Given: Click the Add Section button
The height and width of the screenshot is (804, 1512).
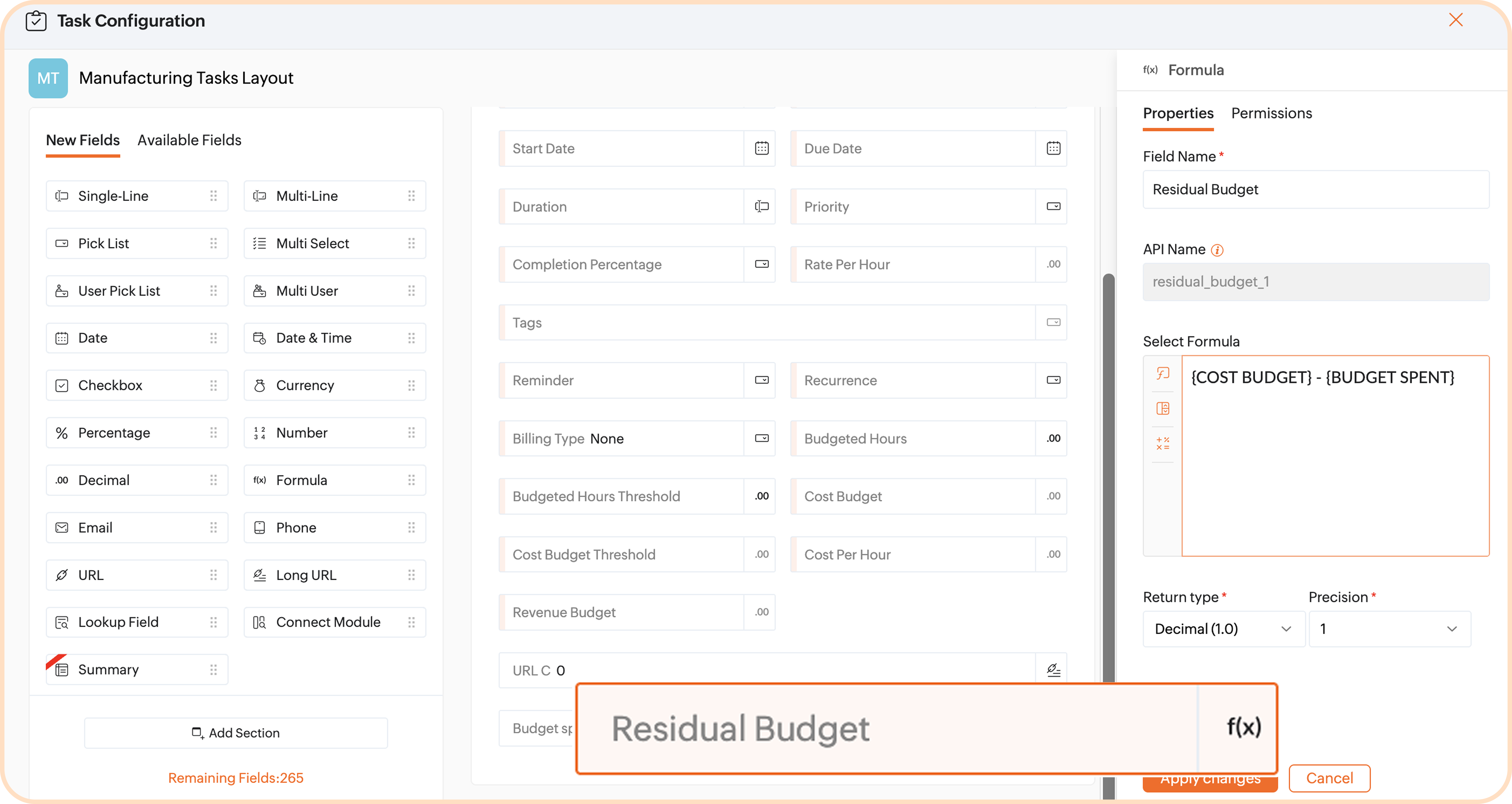Looking at the screenshot, I should point(236,733).
